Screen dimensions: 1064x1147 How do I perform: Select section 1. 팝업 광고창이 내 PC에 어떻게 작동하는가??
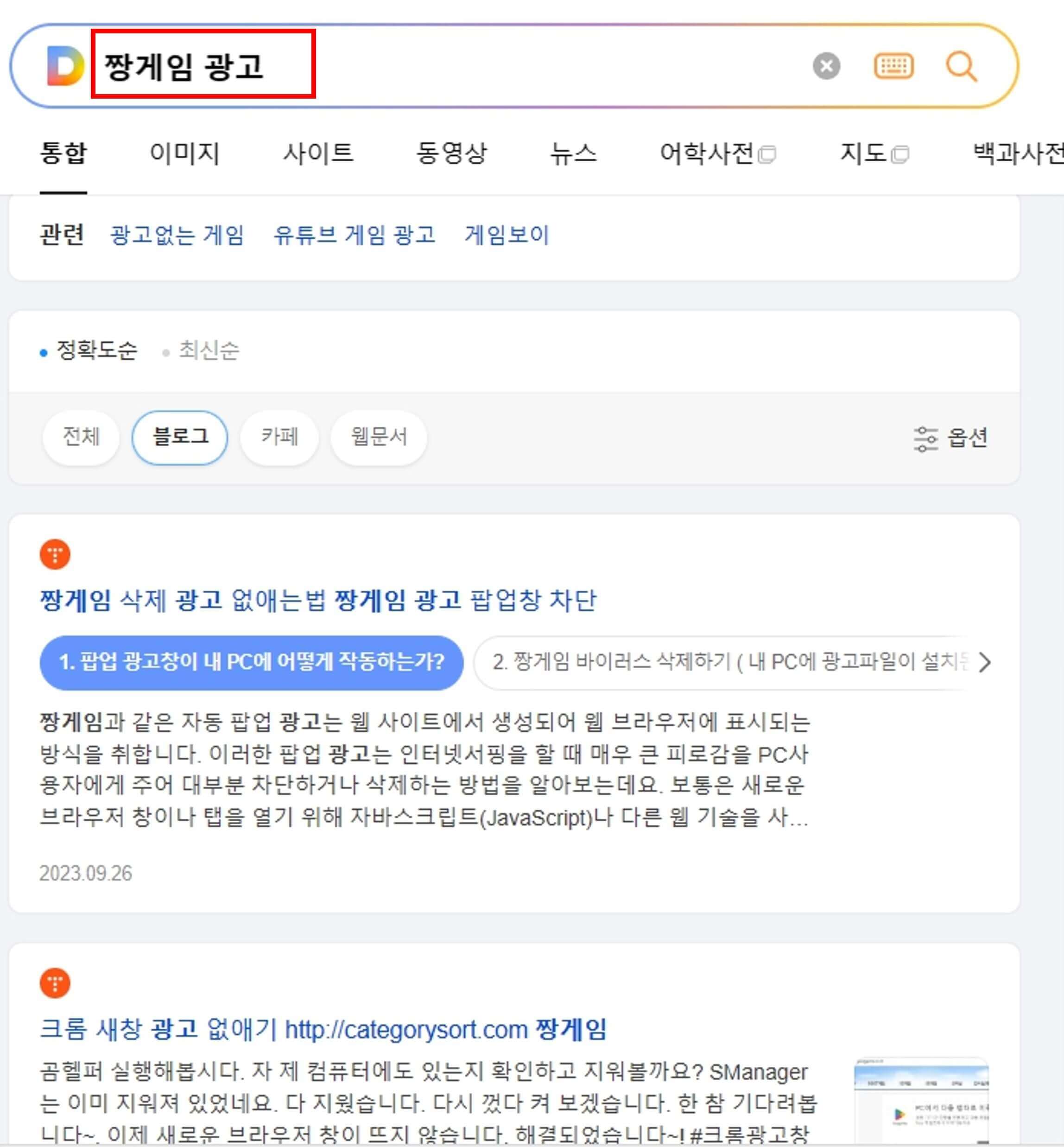(252, 662)
